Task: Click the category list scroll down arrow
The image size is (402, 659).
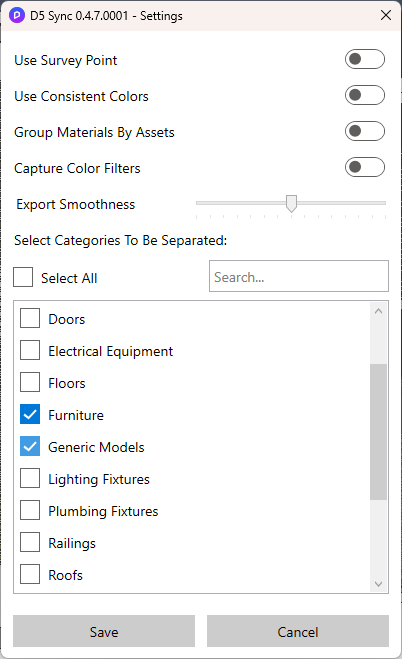Action: (378, 584)
